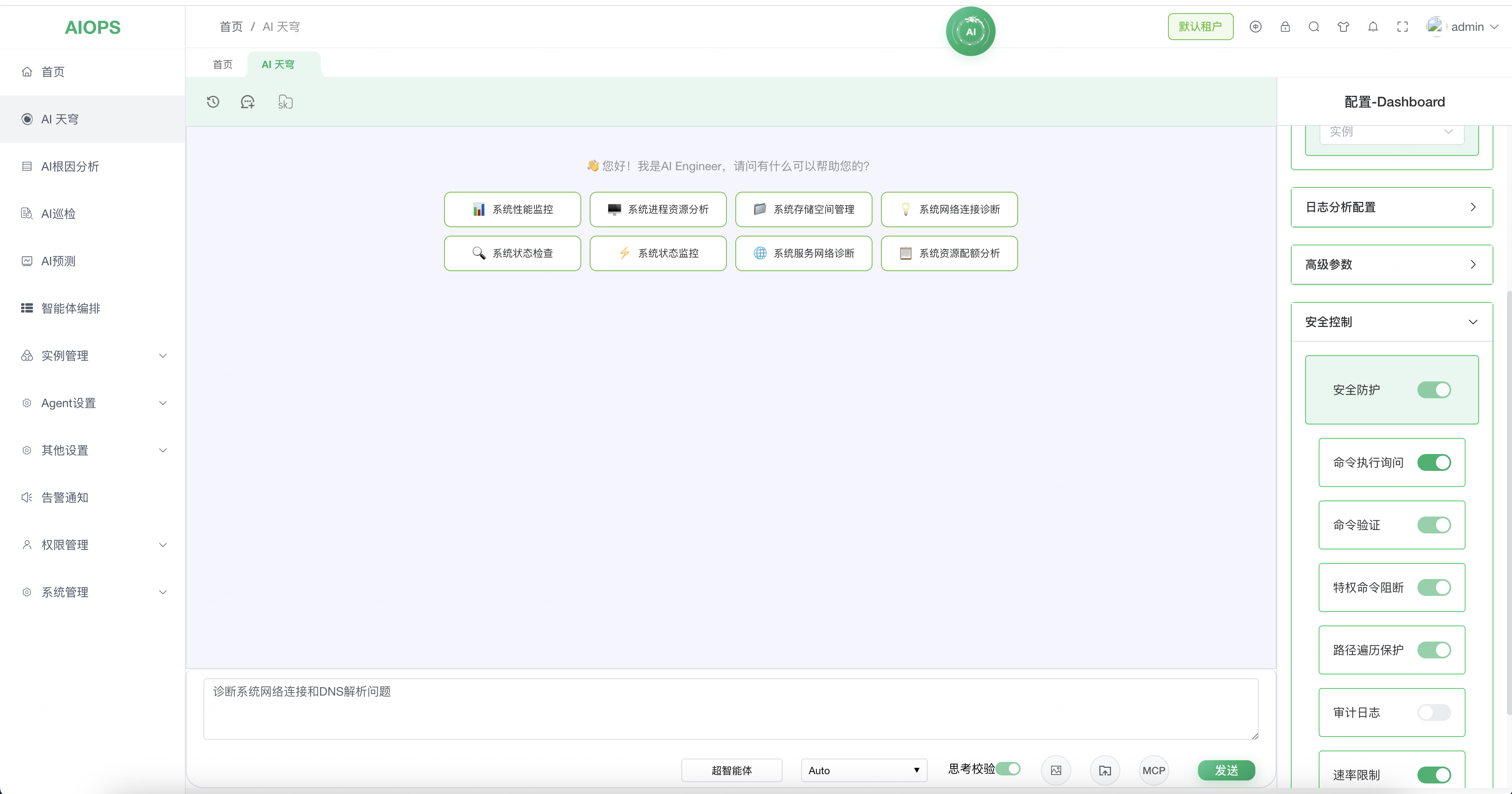This screenshot has width=1512, height=794.
Task: Click the chat message input box
Action: (x=731, y=709)
